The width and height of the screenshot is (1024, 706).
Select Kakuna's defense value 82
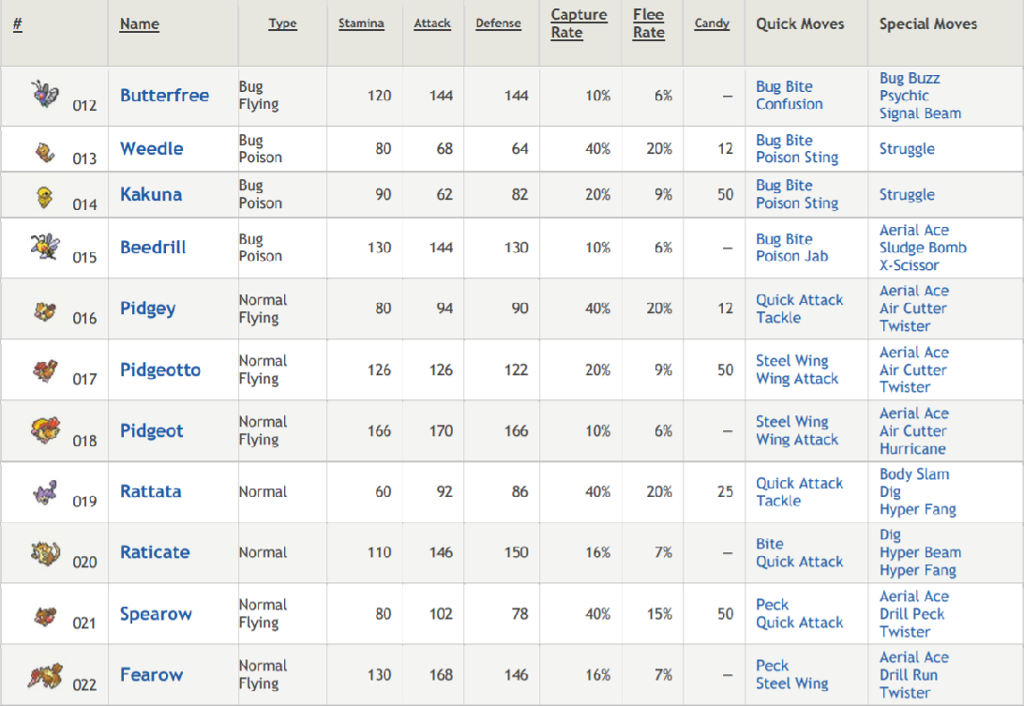click(520, 195)
